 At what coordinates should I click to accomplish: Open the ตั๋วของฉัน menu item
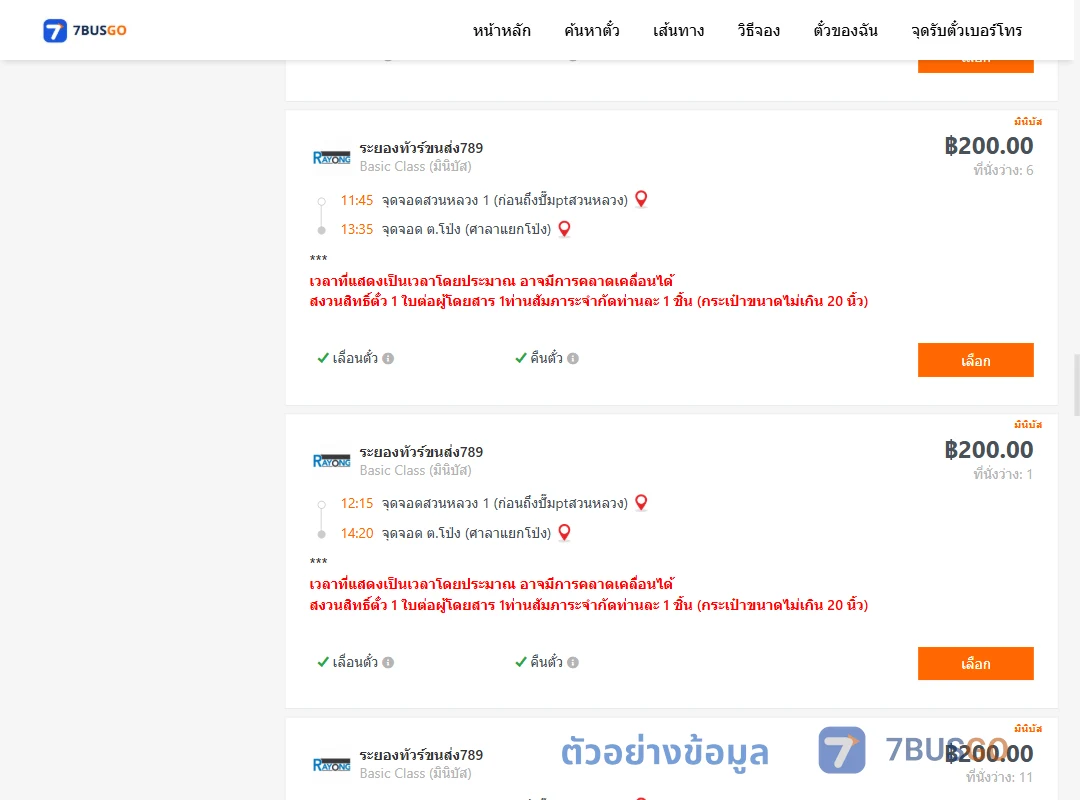click(845, 30)
